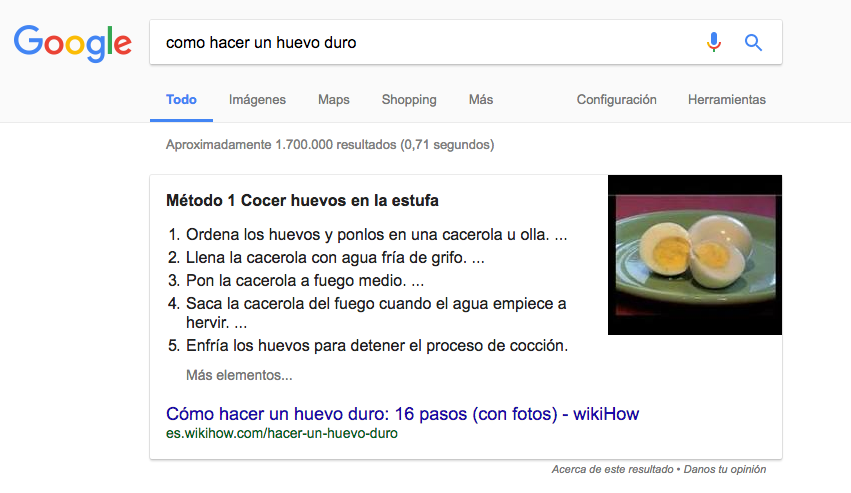851x493 pixels.
Task: Open the 'Cómo hacer un huevo duro' wikiHow link
Action: [402, 414]
